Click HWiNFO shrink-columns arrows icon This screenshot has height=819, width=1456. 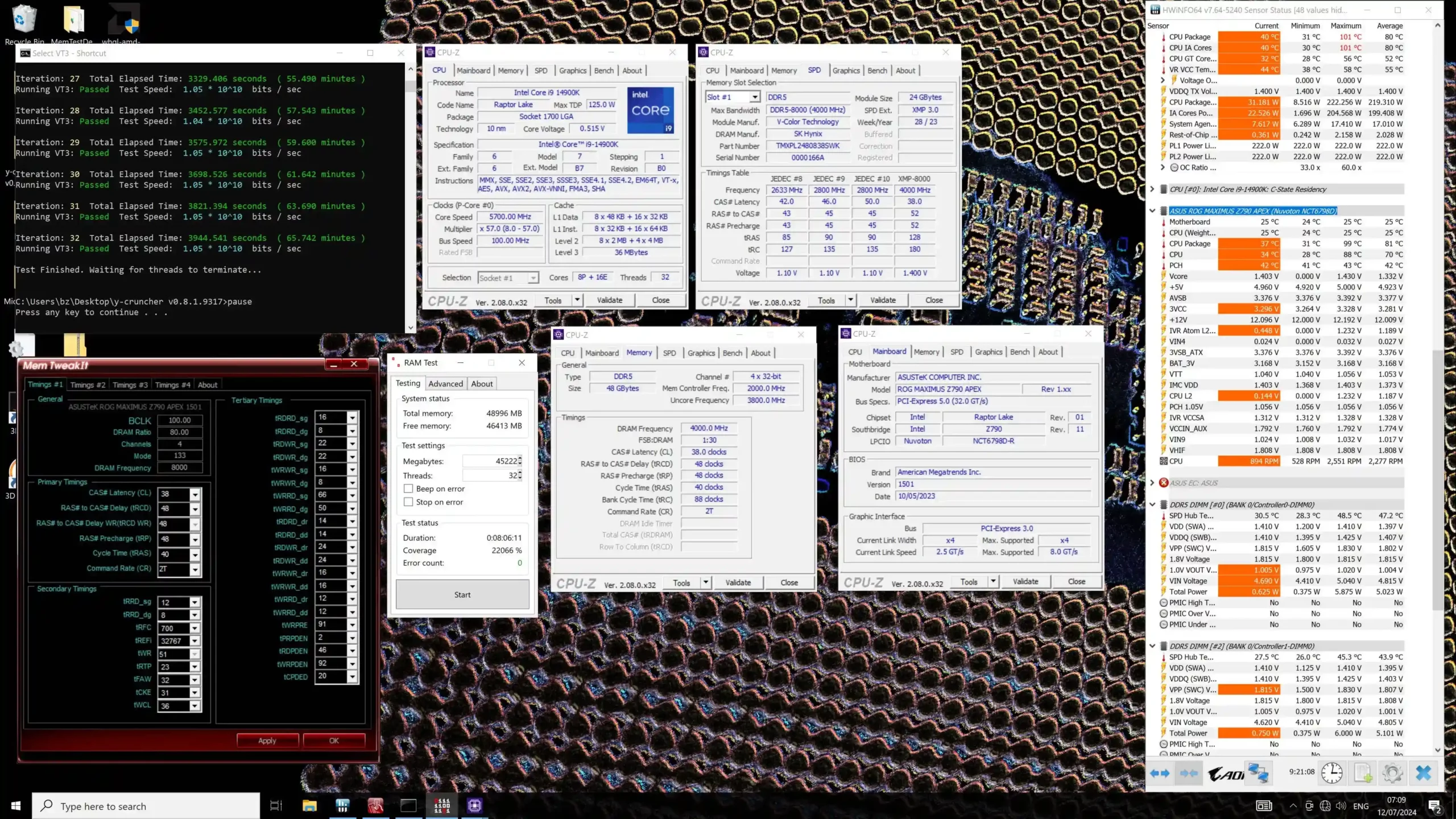click(x=1189, y=773)
